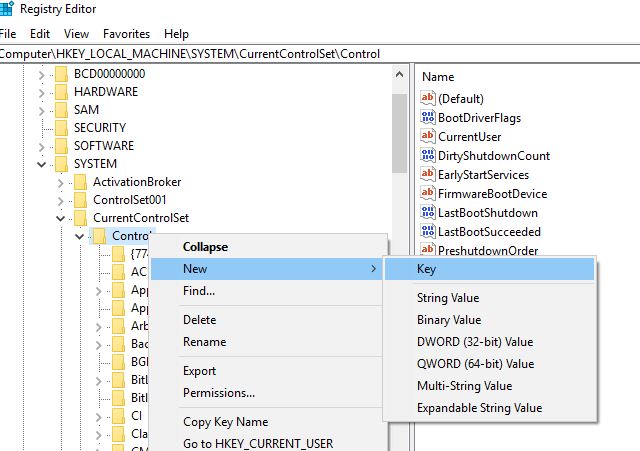Collapse the SYSTEM tree node arrow
640x451 pixels.
pos(41,164)
